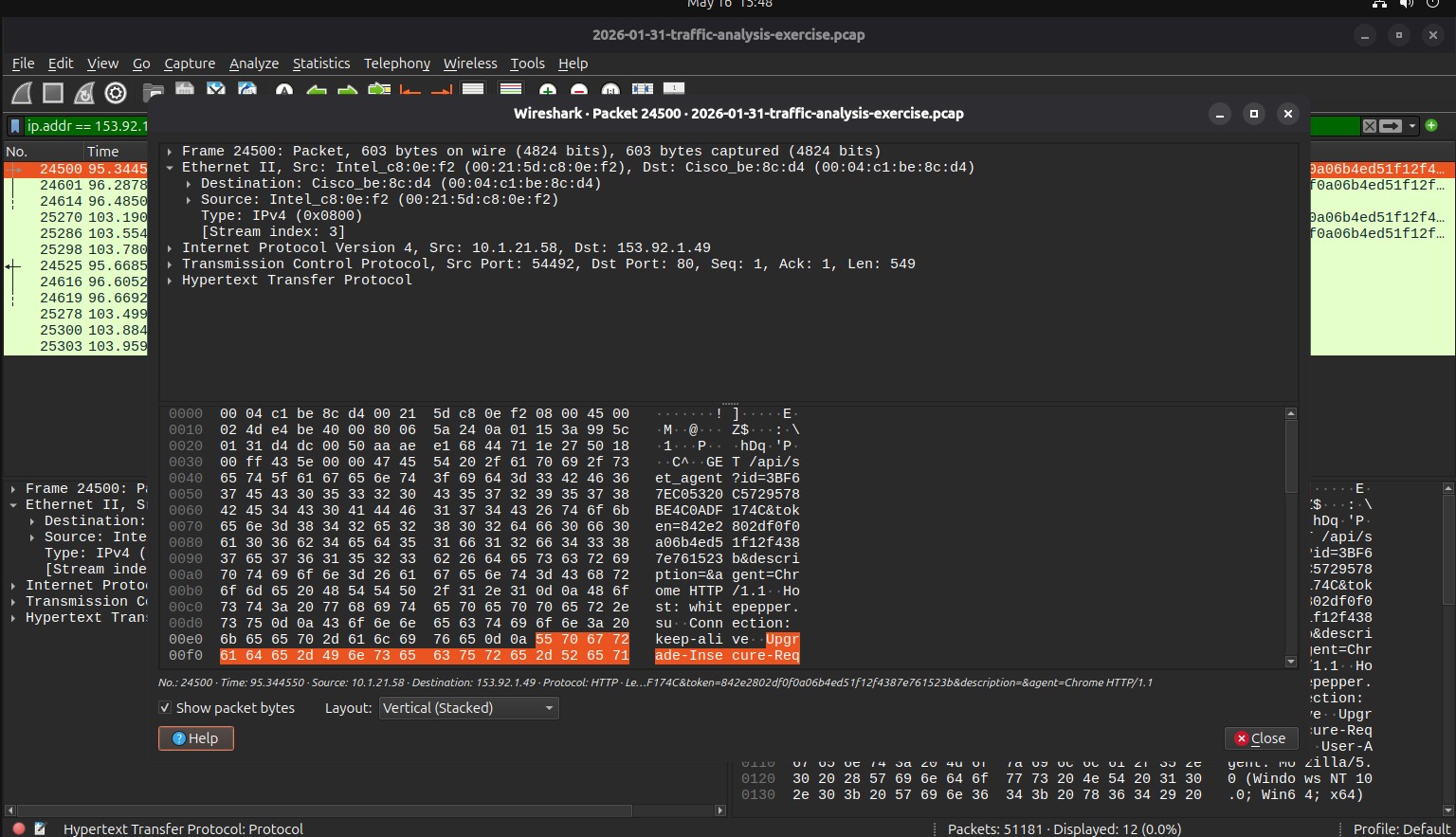The width and height of the screenshot is (1456, 837).
Task: Save this capture file toolbar icon
Action: (x=185, y=90)
